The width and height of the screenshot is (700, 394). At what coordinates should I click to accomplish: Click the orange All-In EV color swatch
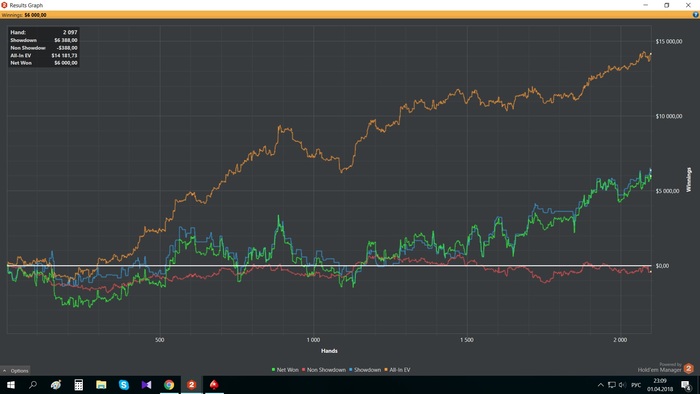[x=386, y=370]
